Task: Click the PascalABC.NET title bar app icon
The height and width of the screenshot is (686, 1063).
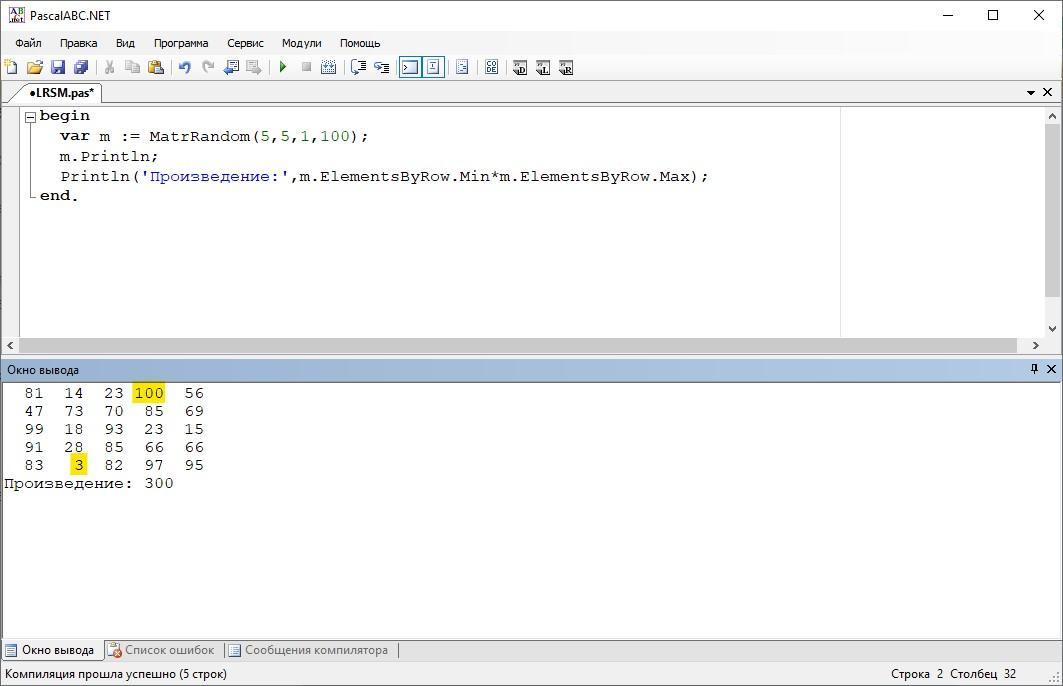Action: pyautogui.click(x=16, y=15)
